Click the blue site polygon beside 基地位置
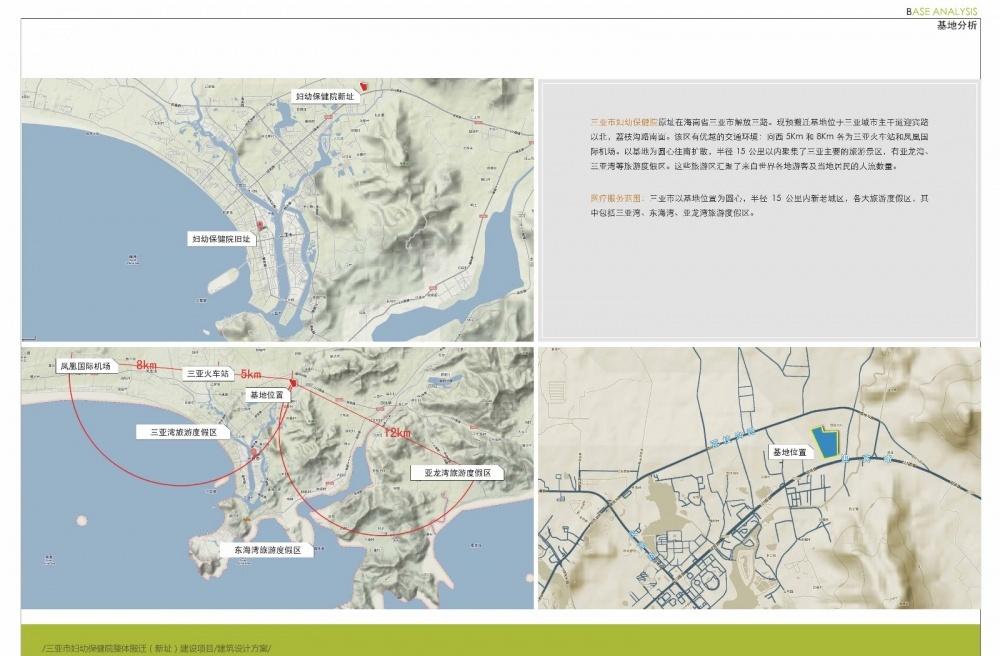The width and height of the screenshot is (1000, 656). click(x=826, y=442)
